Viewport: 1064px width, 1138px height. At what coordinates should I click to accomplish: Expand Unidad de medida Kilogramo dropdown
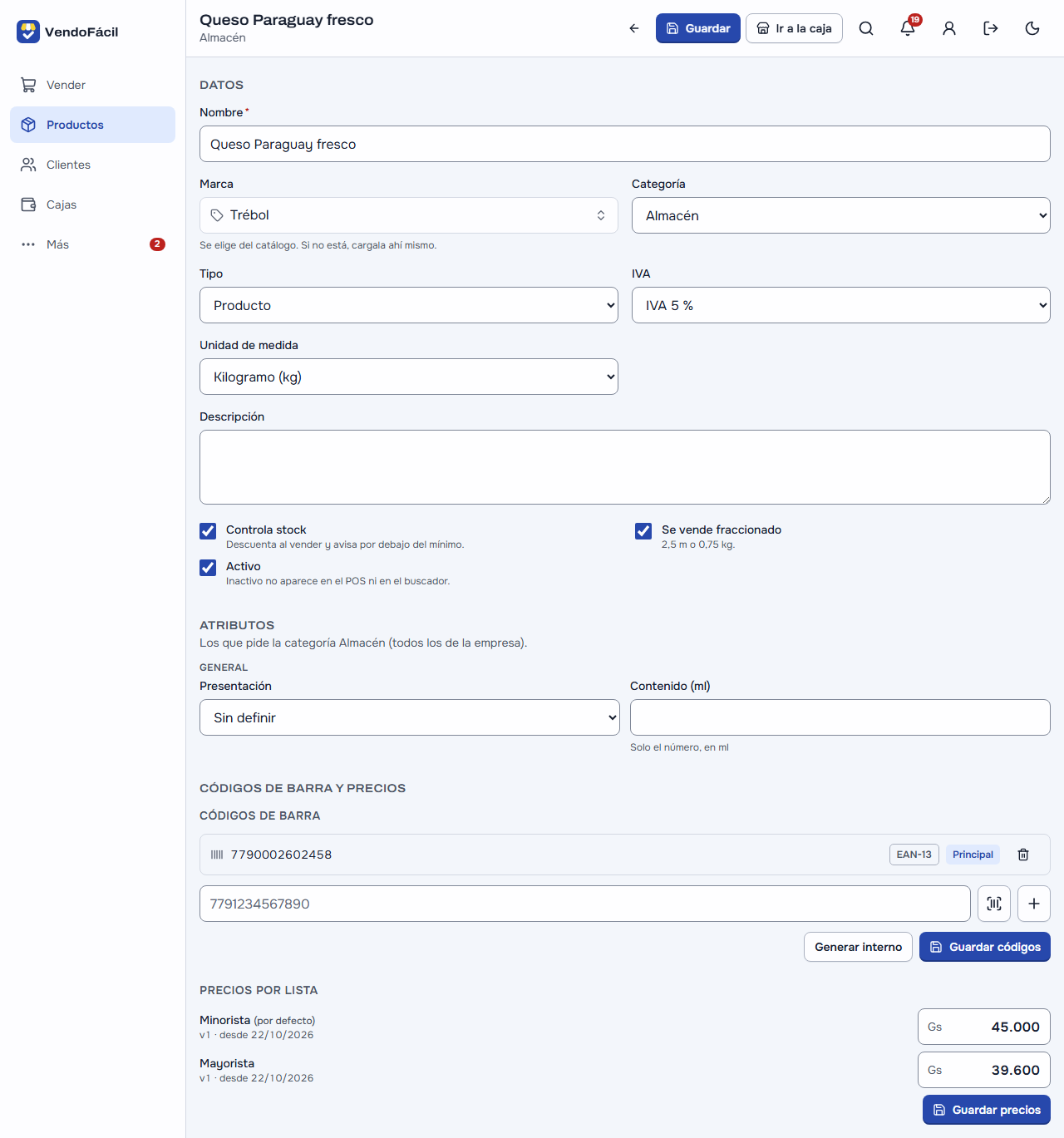pyautogui.click(x=409, y=377)
